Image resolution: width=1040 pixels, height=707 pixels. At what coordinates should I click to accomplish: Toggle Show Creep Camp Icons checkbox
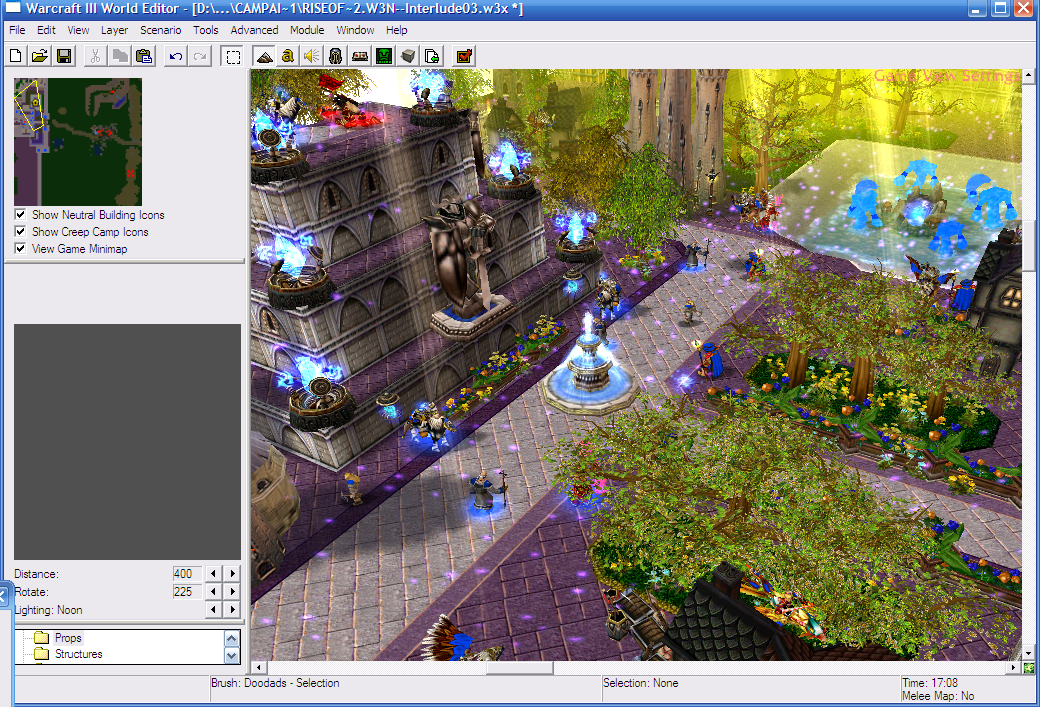pyautogui.click(x=21, y=231)
